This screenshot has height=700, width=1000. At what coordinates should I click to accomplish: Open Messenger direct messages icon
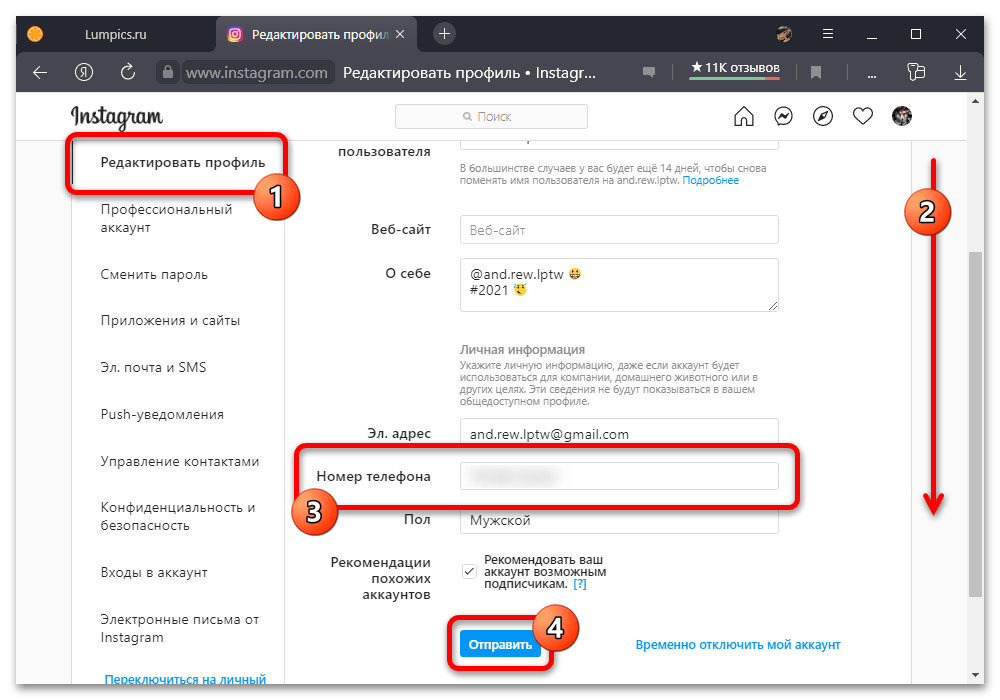point(783,117)
